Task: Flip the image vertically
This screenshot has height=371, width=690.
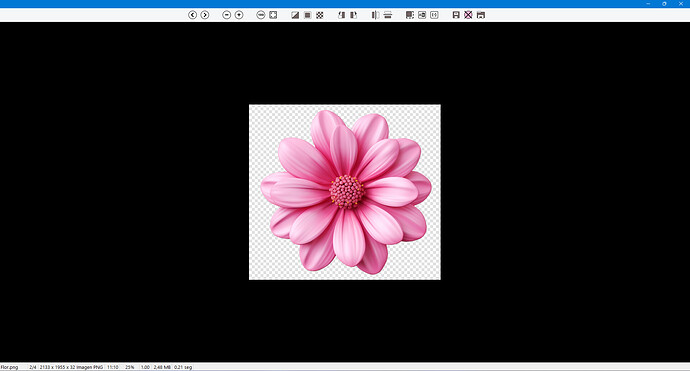Action: 388,15
